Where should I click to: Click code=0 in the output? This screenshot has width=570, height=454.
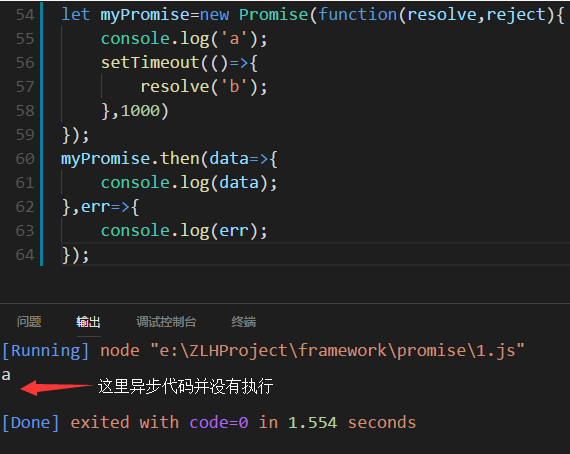coord(219,423)
